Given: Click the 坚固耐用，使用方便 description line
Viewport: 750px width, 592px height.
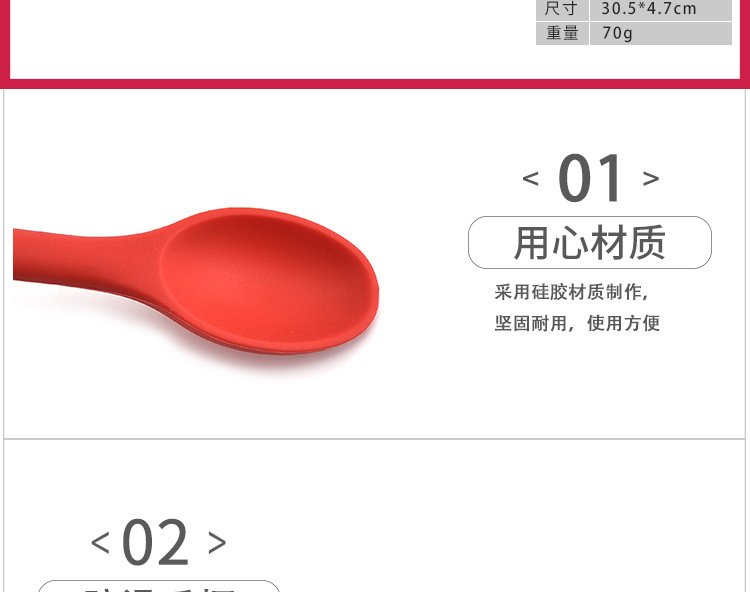Looking at the screenshot, I should [577, 324].
